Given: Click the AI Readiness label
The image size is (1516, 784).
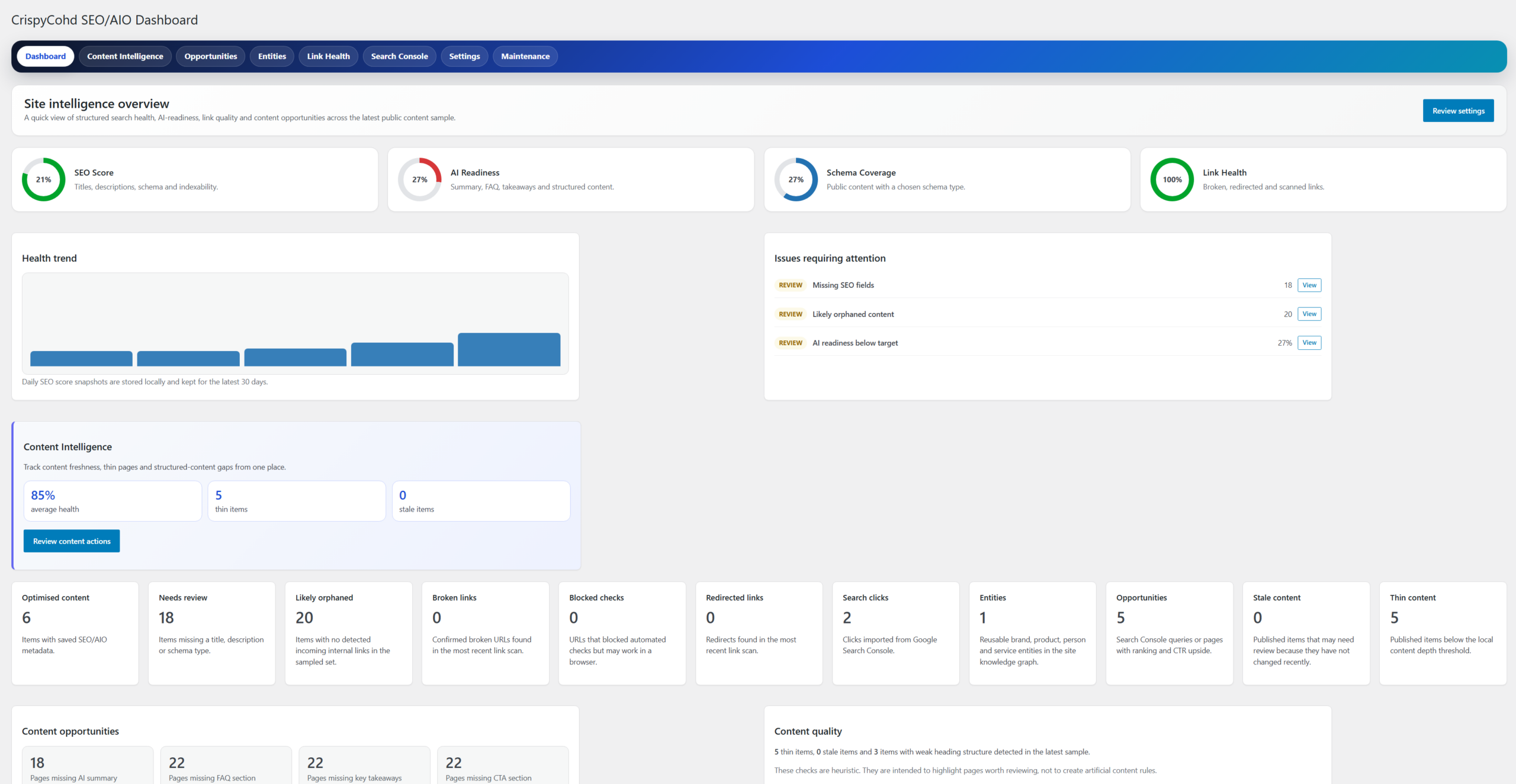Looking at the screenshot, I should (475, 172).
